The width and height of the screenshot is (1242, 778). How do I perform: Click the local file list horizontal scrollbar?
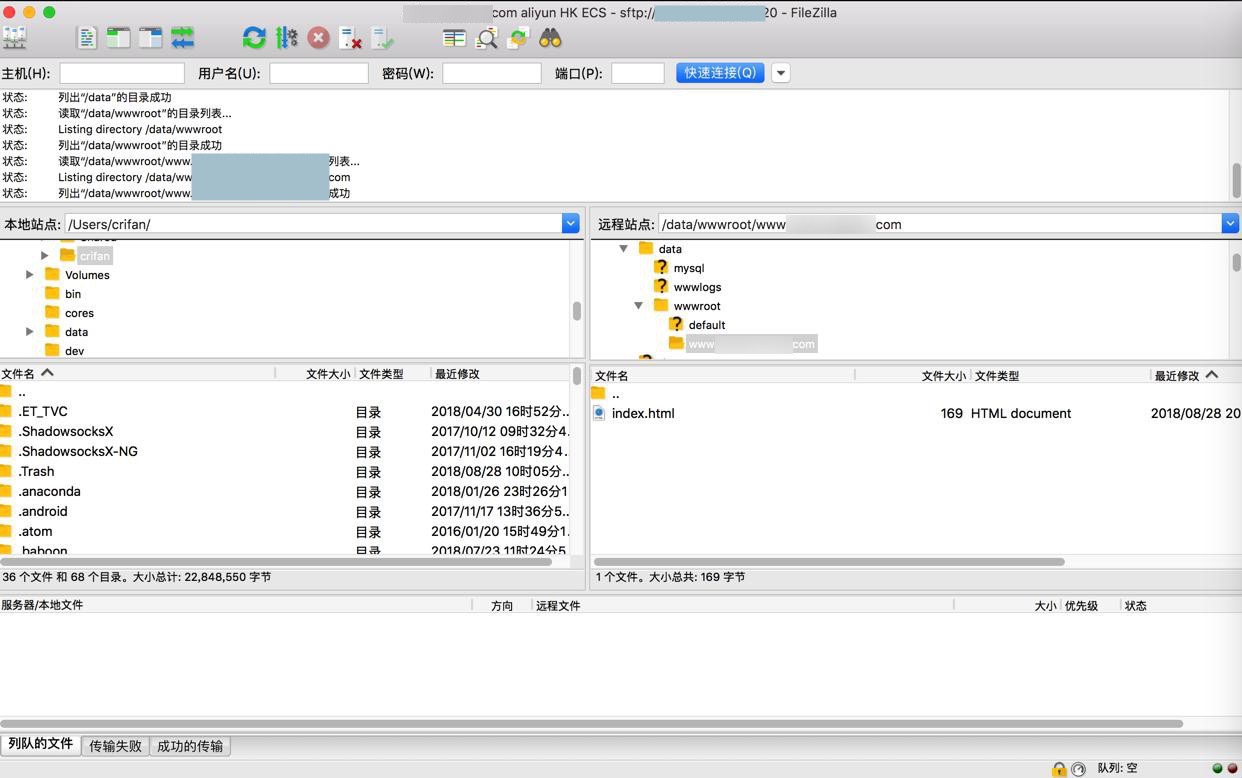[x=276, y=562]
